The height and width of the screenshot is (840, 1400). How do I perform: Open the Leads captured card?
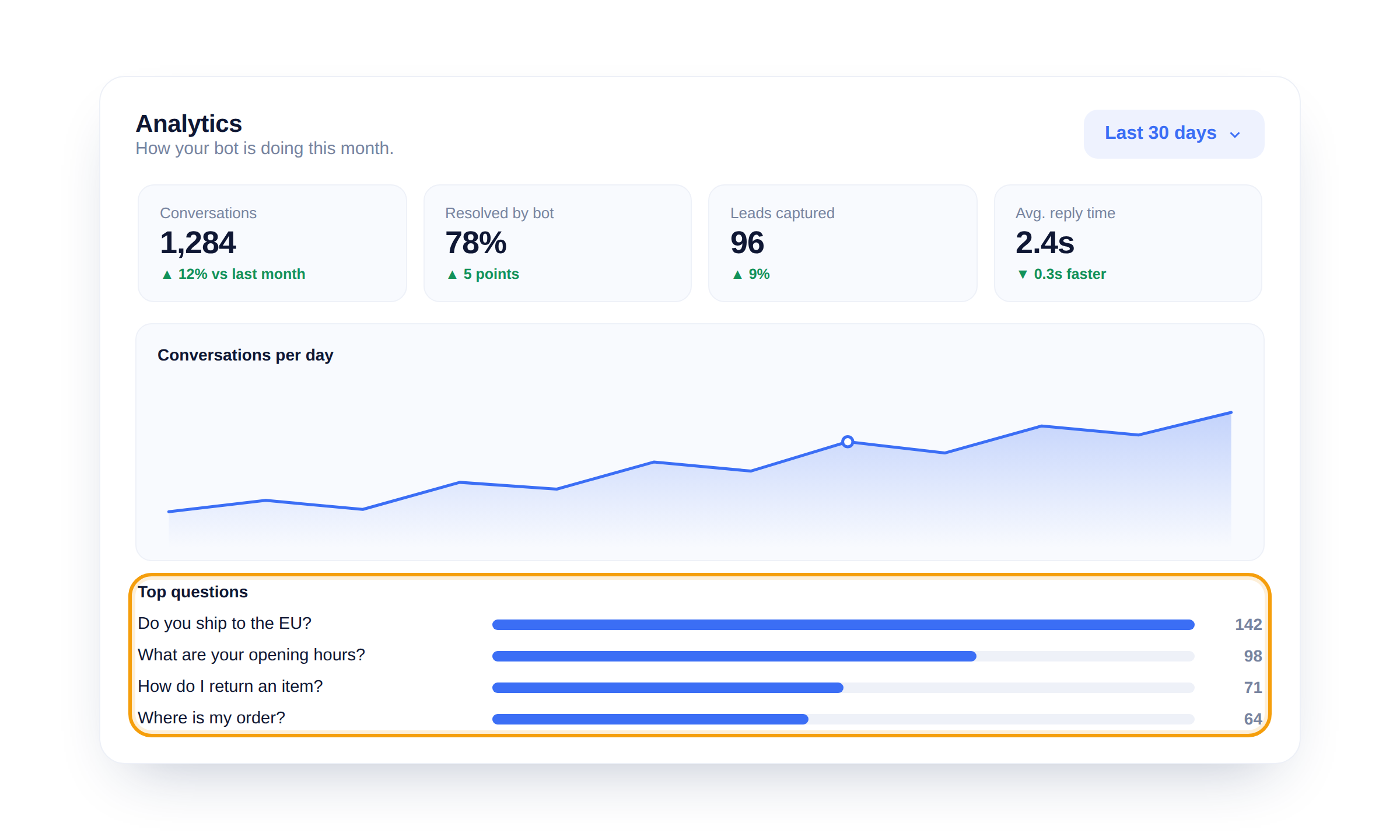click(x=842, y=243)
